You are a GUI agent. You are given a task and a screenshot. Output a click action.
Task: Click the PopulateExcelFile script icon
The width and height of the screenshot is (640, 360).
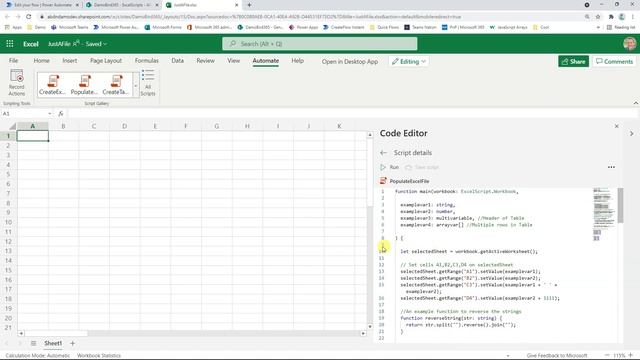[x=383, y=181]
